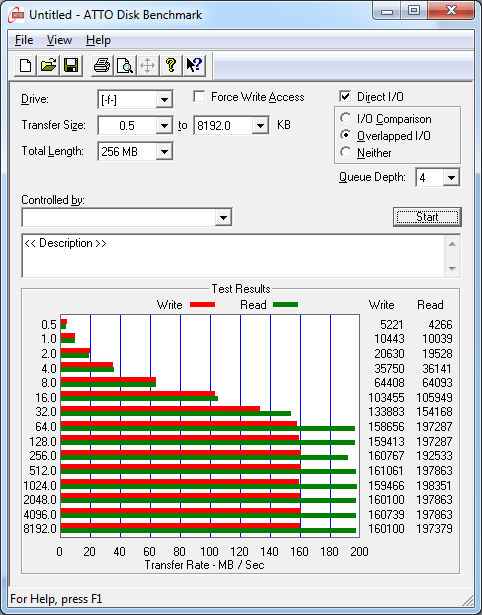Click the red Write legend swatch

(x=202, y=304)
